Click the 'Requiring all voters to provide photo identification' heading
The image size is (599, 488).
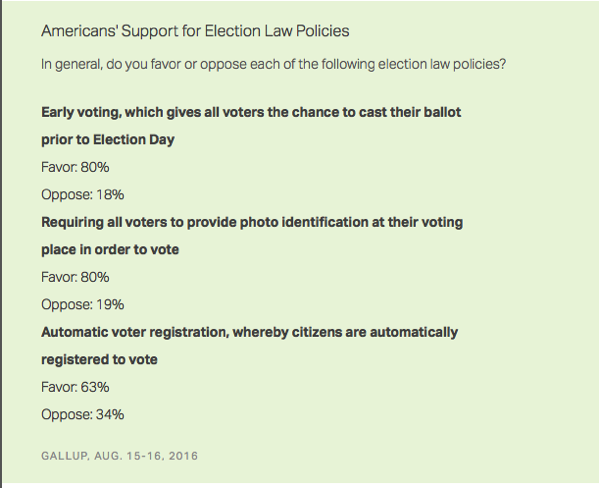pyautogui.click(x=252, y=222)
